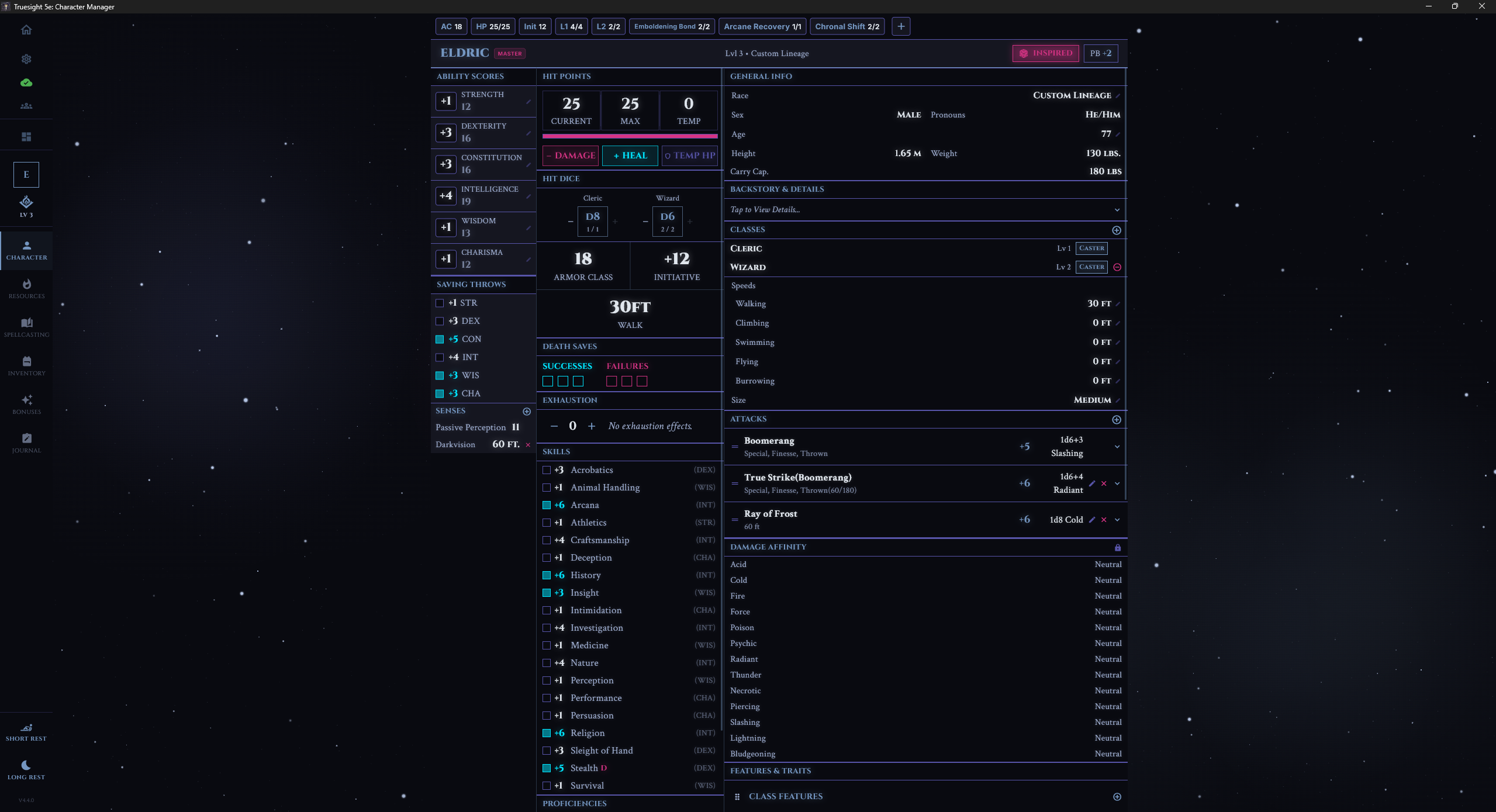Add a new sense with plus icon
Screen dimensions: 1496x812
point(527,412)
